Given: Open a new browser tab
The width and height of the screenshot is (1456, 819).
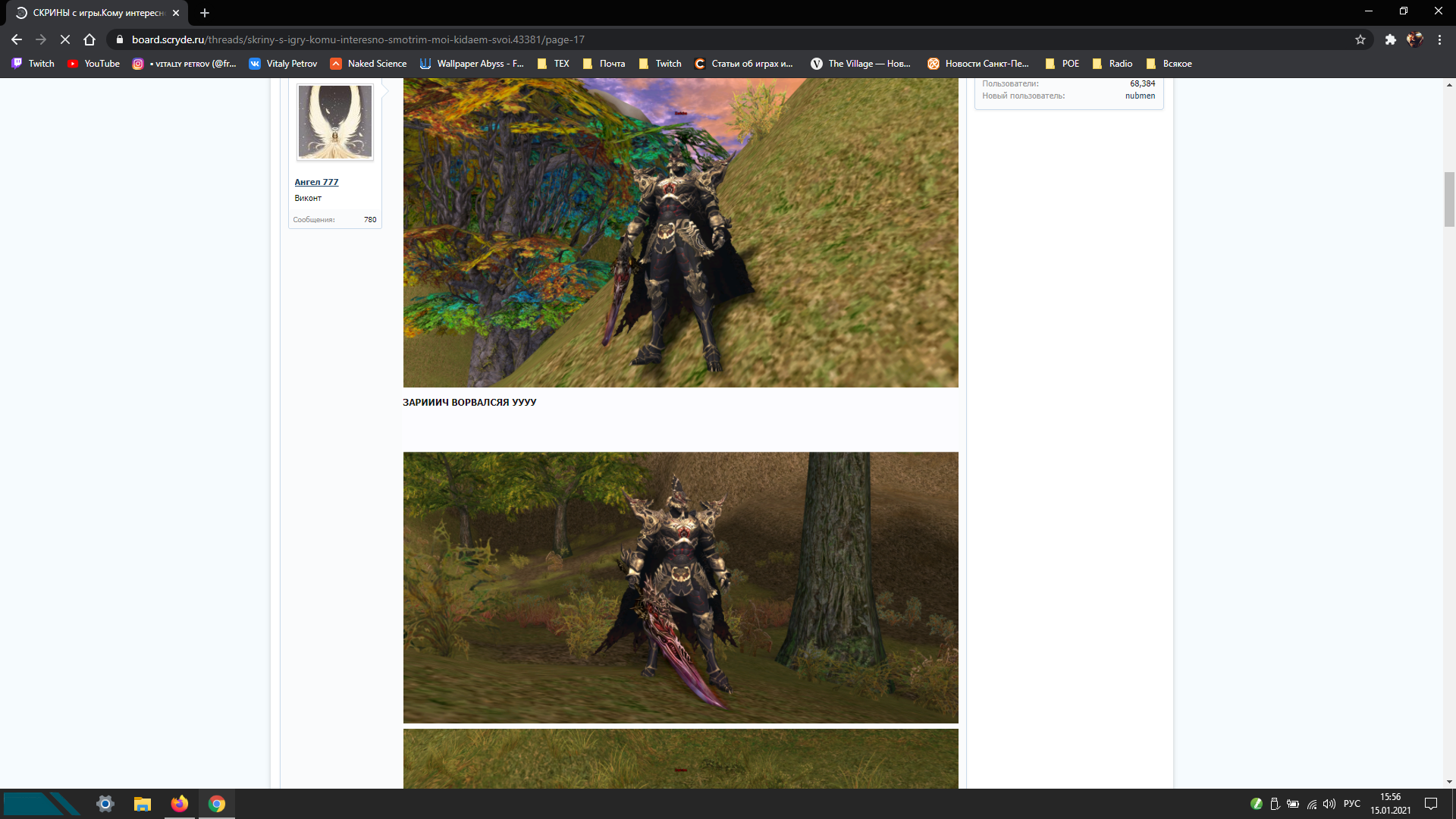Looking at the screenshot, I should 204,13.
